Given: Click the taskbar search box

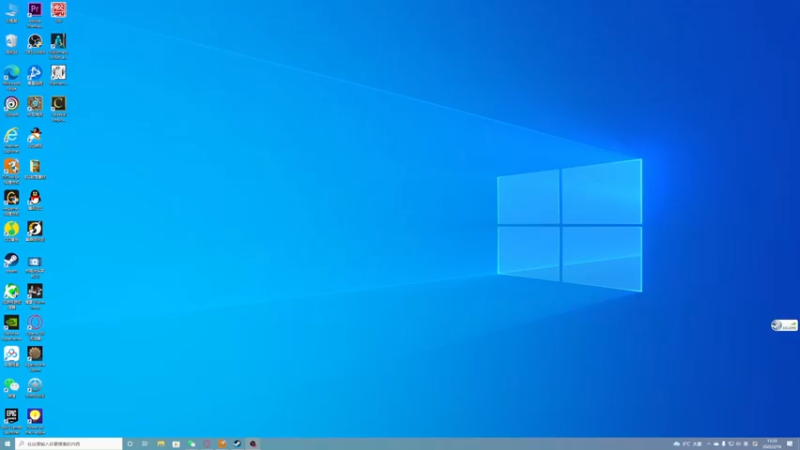Looking at the screenshot, I should point(69,444).
